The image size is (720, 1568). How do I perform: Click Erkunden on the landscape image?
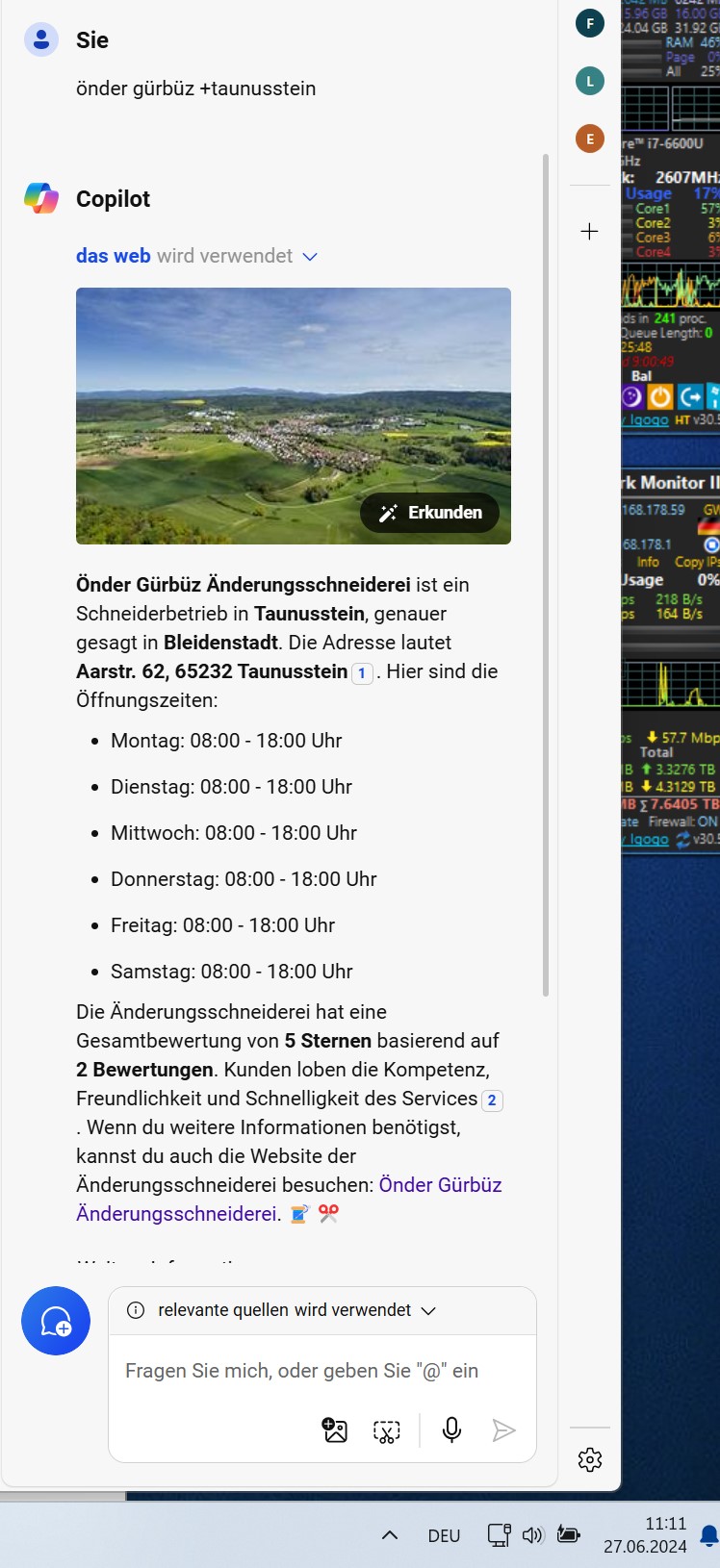[429, 513]
